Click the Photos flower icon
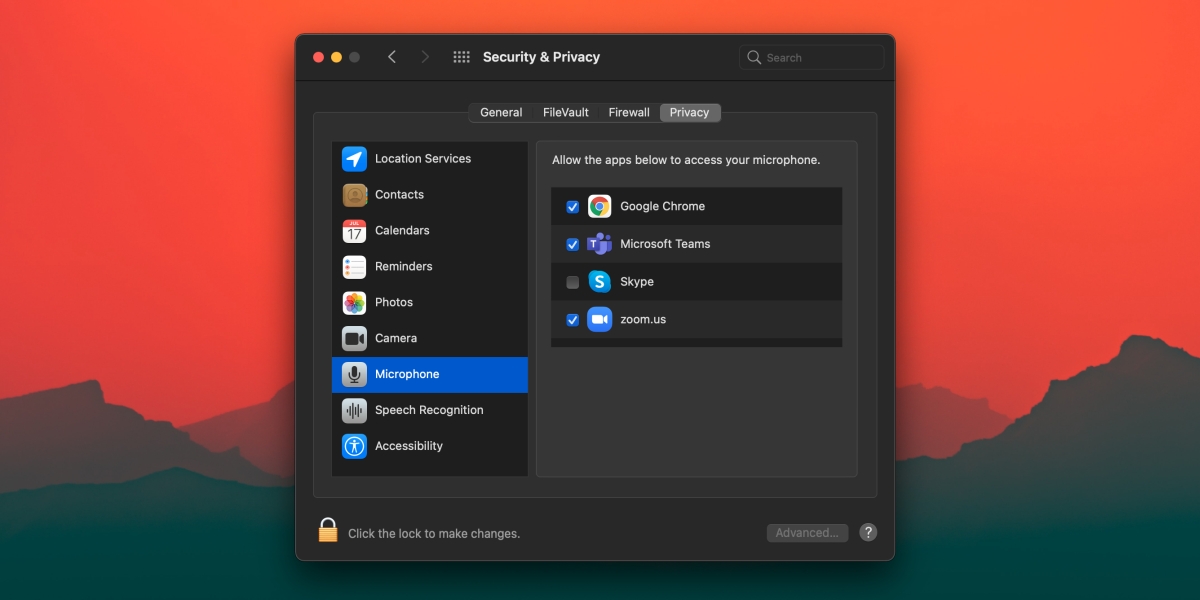1200x600 pixels. tap(354, 303)
